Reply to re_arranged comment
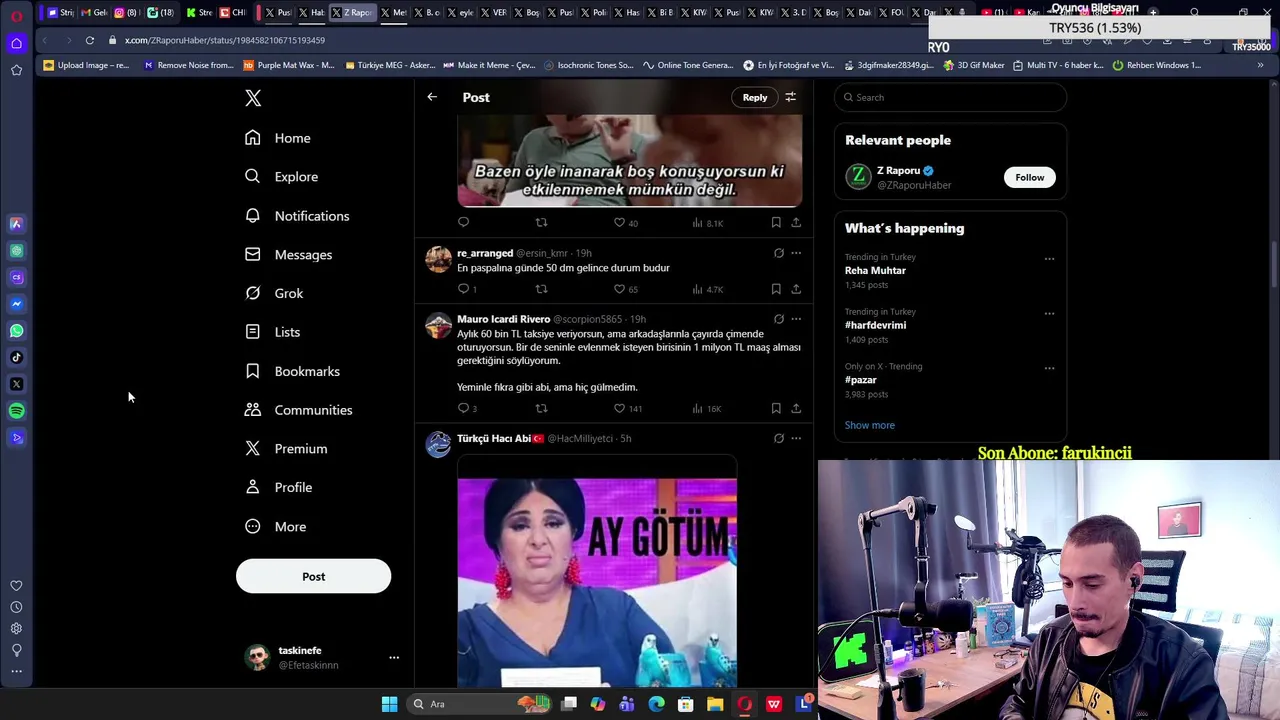The height and width of the screenshot is (720, 1280). (x=463, y=289)
